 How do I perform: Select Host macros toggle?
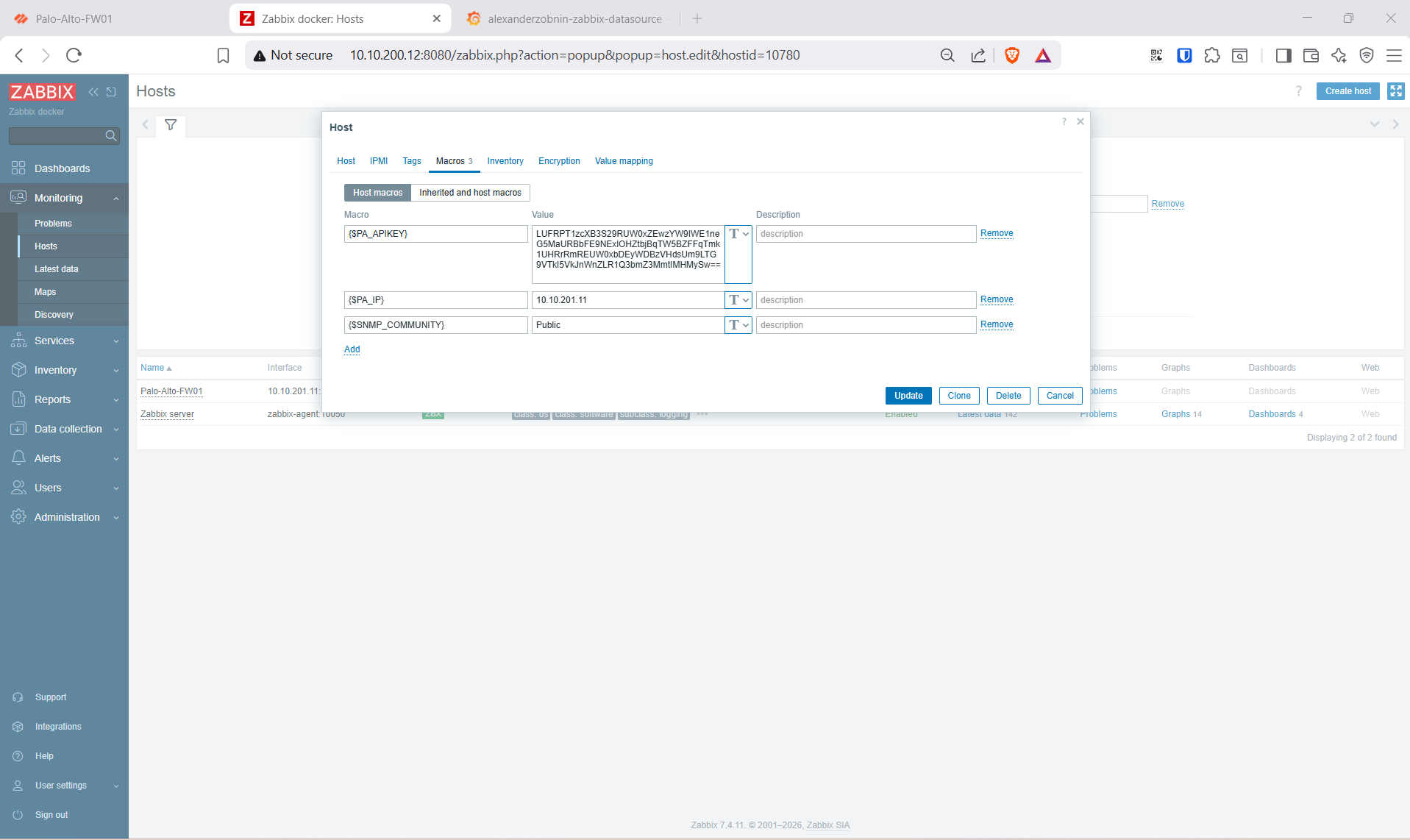tap(377, 193)
